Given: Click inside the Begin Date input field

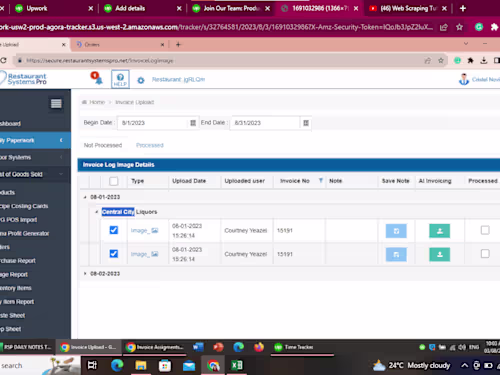Looking at the screenshot, I should point(154,123).
